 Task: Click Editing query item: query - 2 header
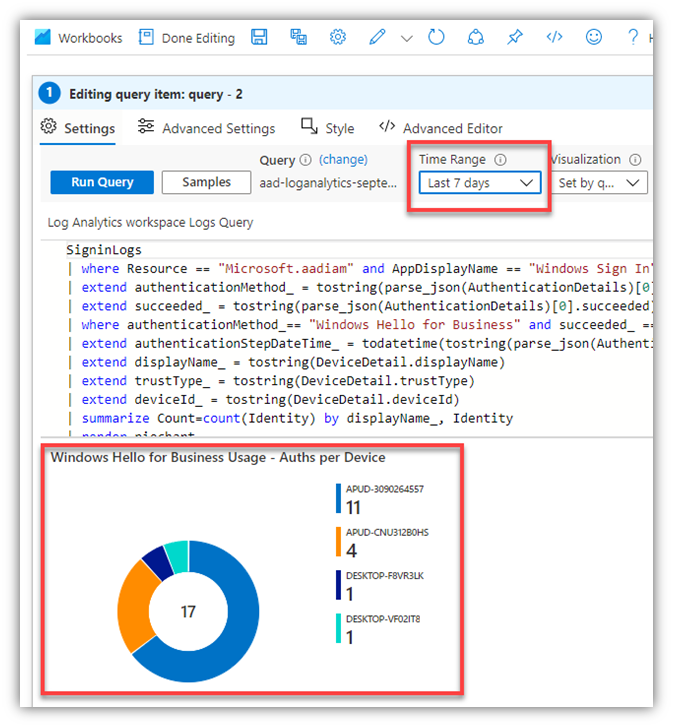[156, 94]
